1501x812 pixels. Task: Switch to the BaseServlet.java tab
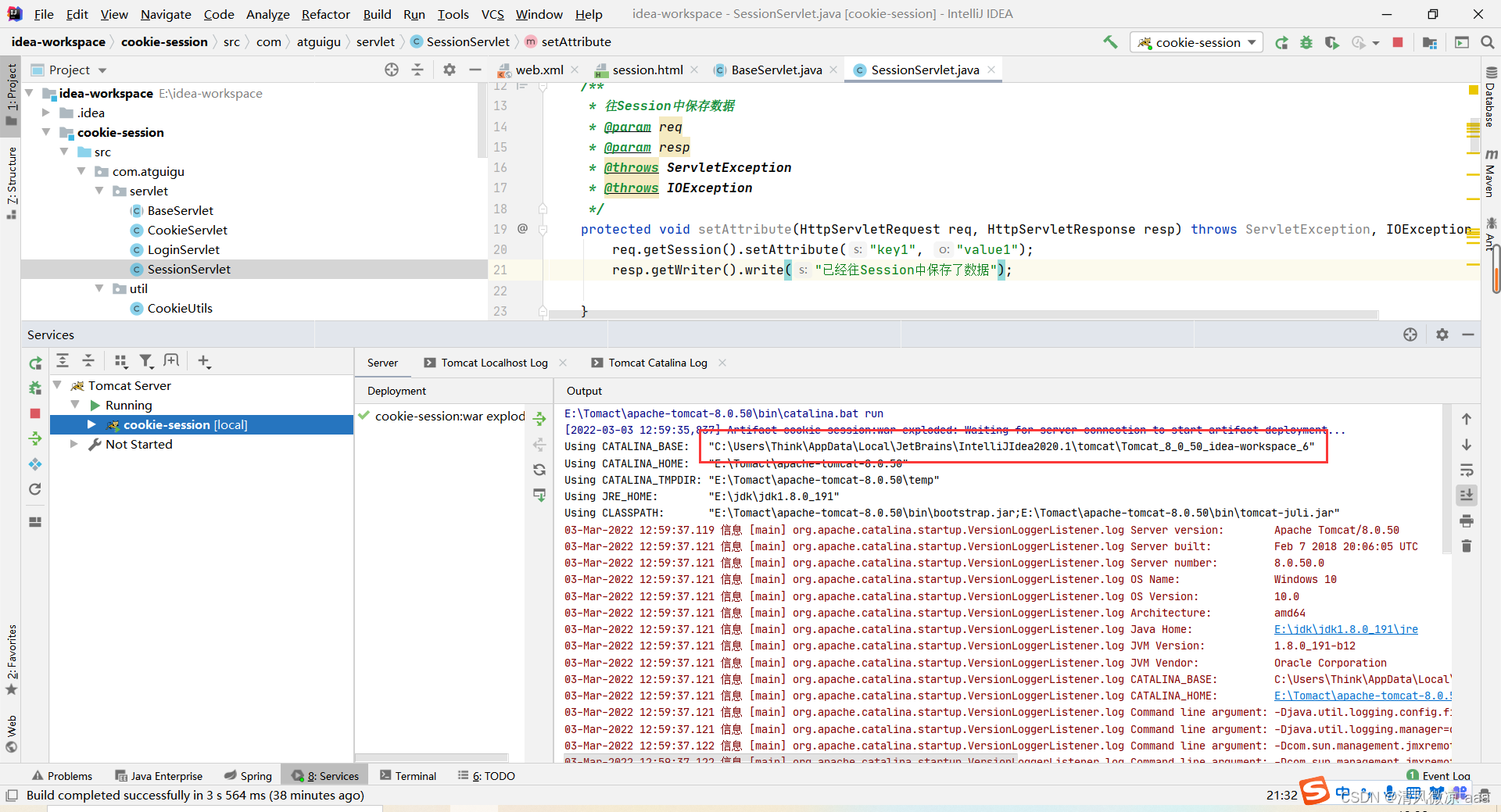(x=776, y=70)
